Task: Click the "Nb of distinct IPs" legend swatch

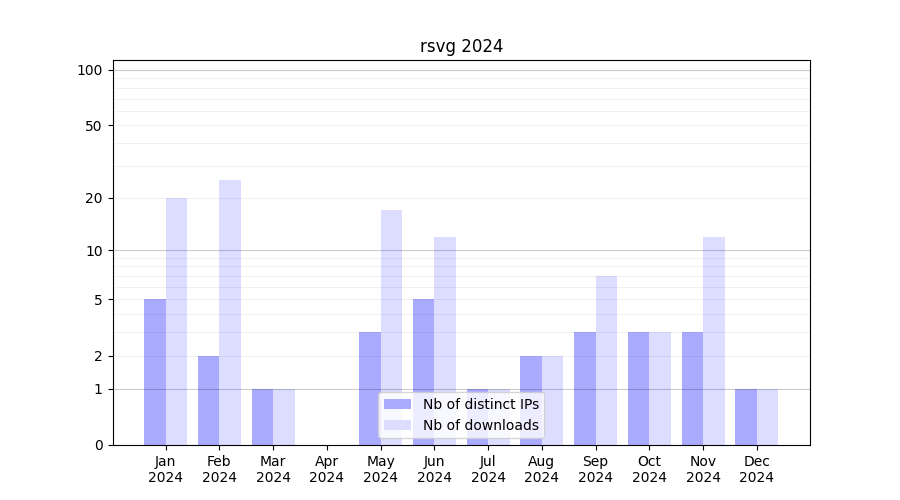Action: click(397, 404)
